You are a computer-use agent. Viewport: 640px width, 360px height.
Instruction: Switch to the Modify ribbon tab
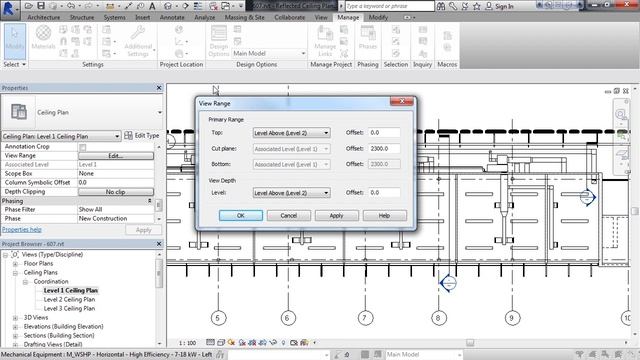click(x=378, y=18)
